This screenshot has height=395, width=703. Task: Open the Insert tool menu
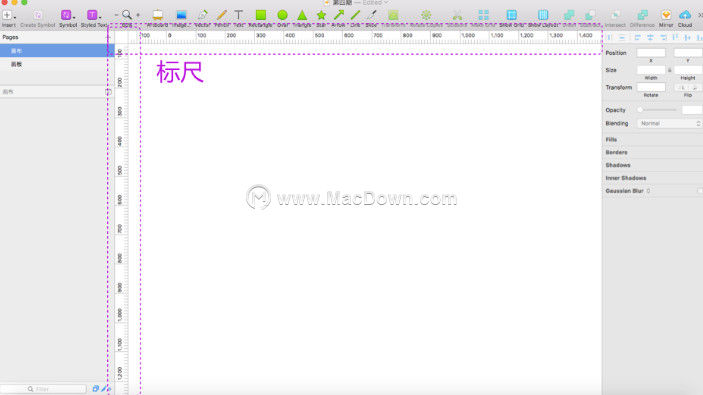point(8,15)
